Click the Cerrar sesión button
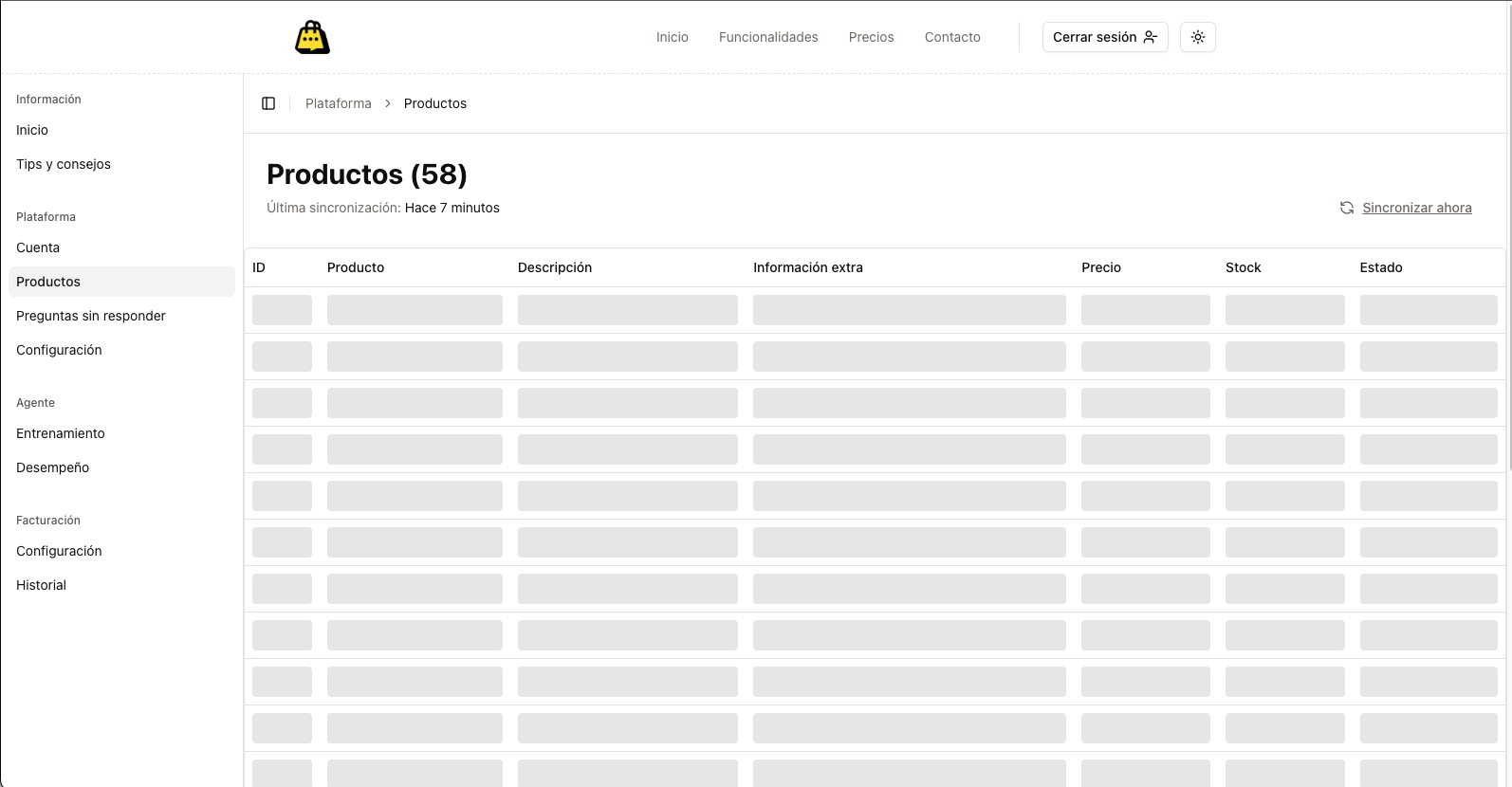This screenshot has width=1512, height=787. tap(1104, 37)
